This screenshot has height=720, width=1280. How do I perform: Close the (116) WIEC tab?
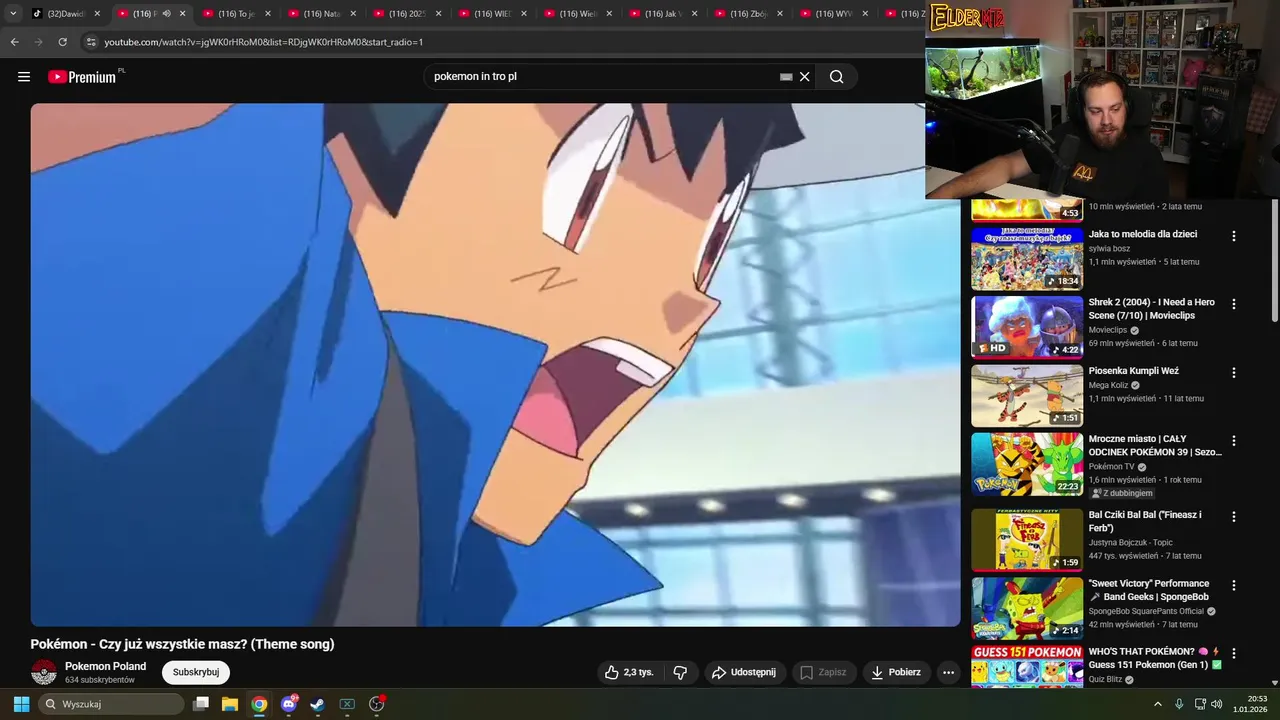[x=524, y=14]
